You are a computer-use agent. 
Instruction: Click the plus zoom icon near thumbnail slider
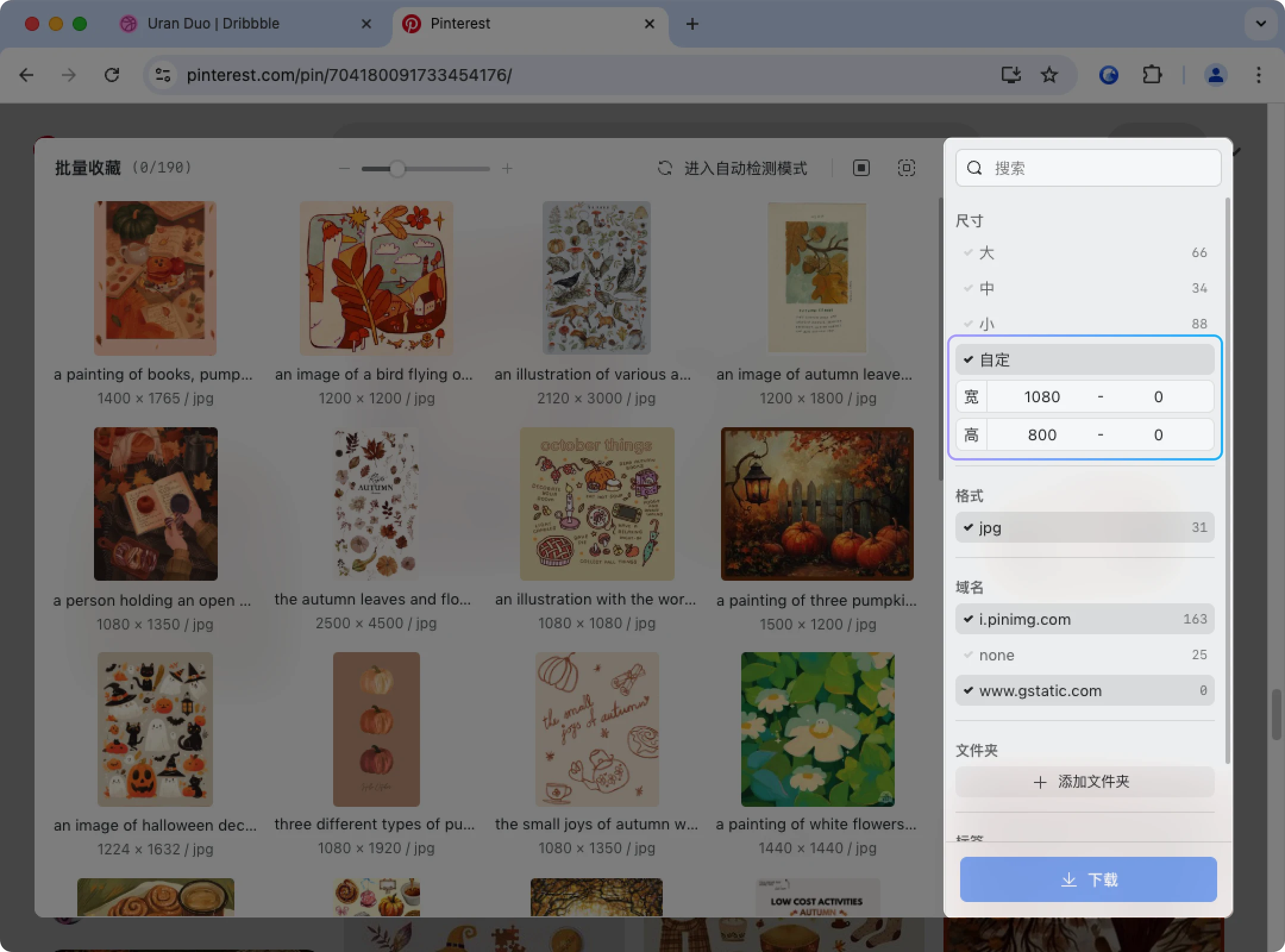[x=507, y=169]
